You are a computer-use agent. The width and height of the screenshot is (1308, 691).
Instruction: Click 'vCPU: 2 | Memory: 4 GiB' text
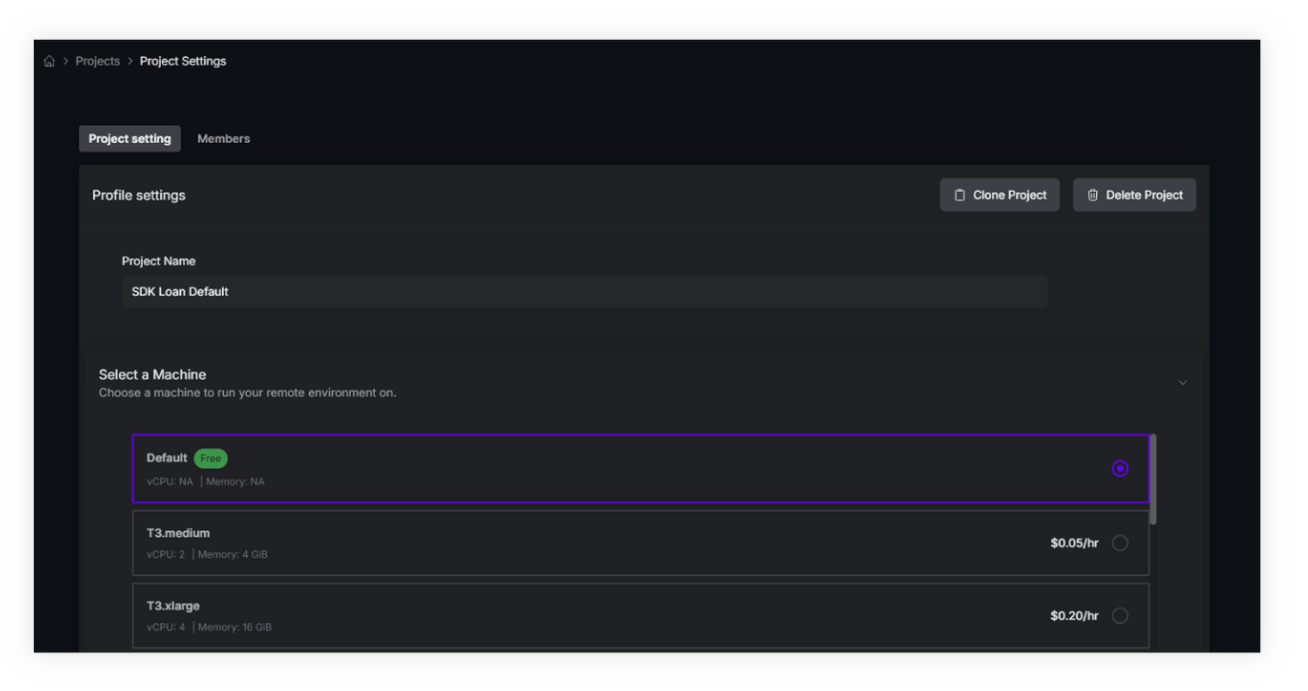pos(207,554)
